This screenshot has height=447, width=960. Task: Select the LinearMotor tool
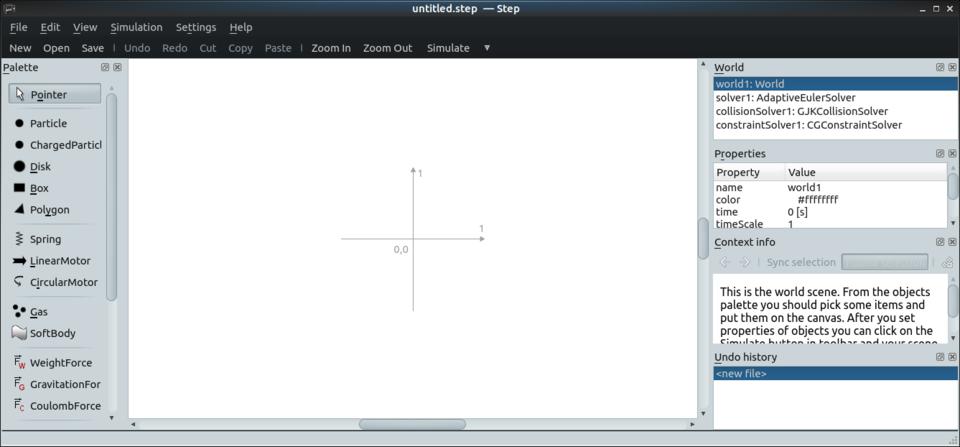coord(53,261)
